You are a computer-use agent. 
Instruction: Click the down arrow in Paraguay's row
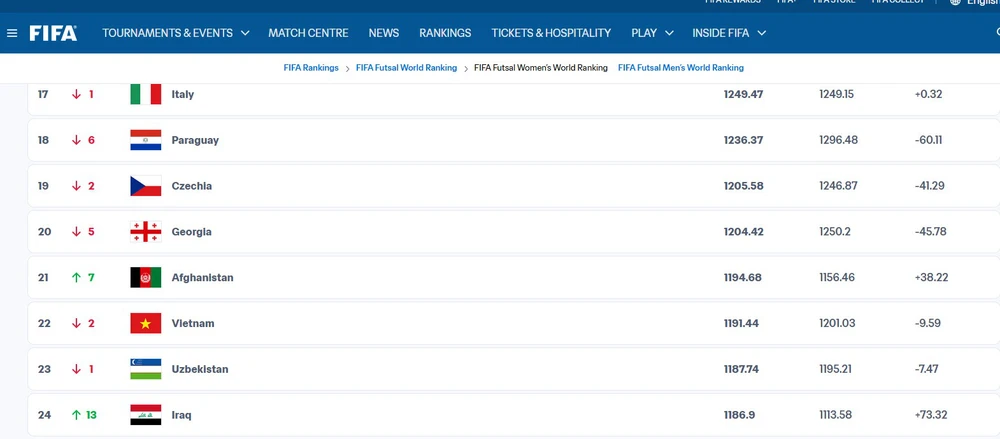pyautogui.click(x=76, y=140)
